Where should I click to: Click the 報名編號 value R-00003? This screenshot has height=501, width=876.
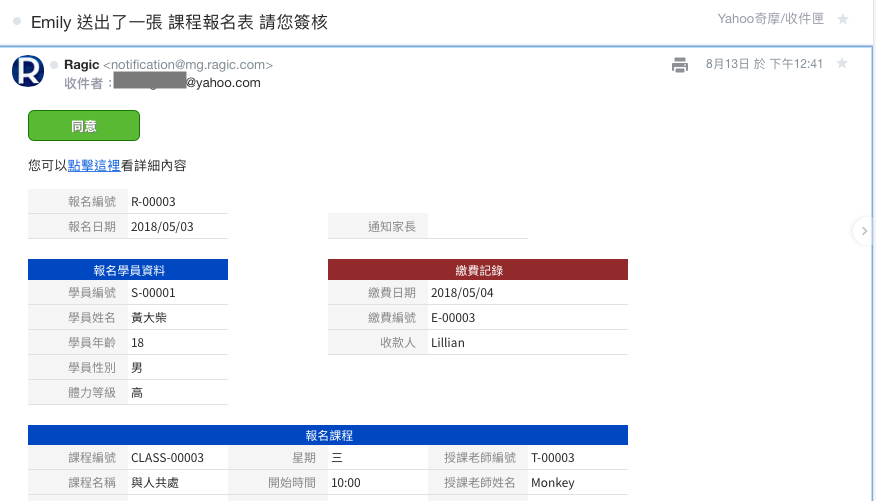coord(153,202)
